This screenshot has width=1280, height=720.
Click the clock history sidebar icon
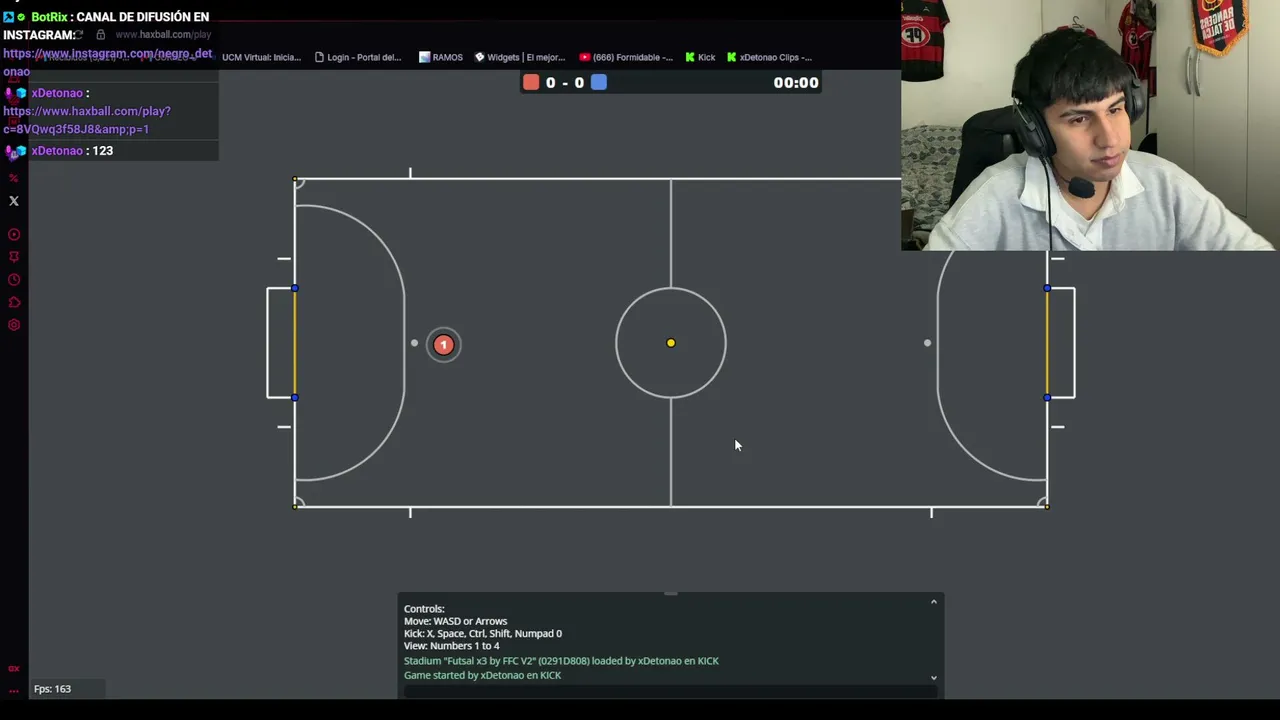(14, 280)
